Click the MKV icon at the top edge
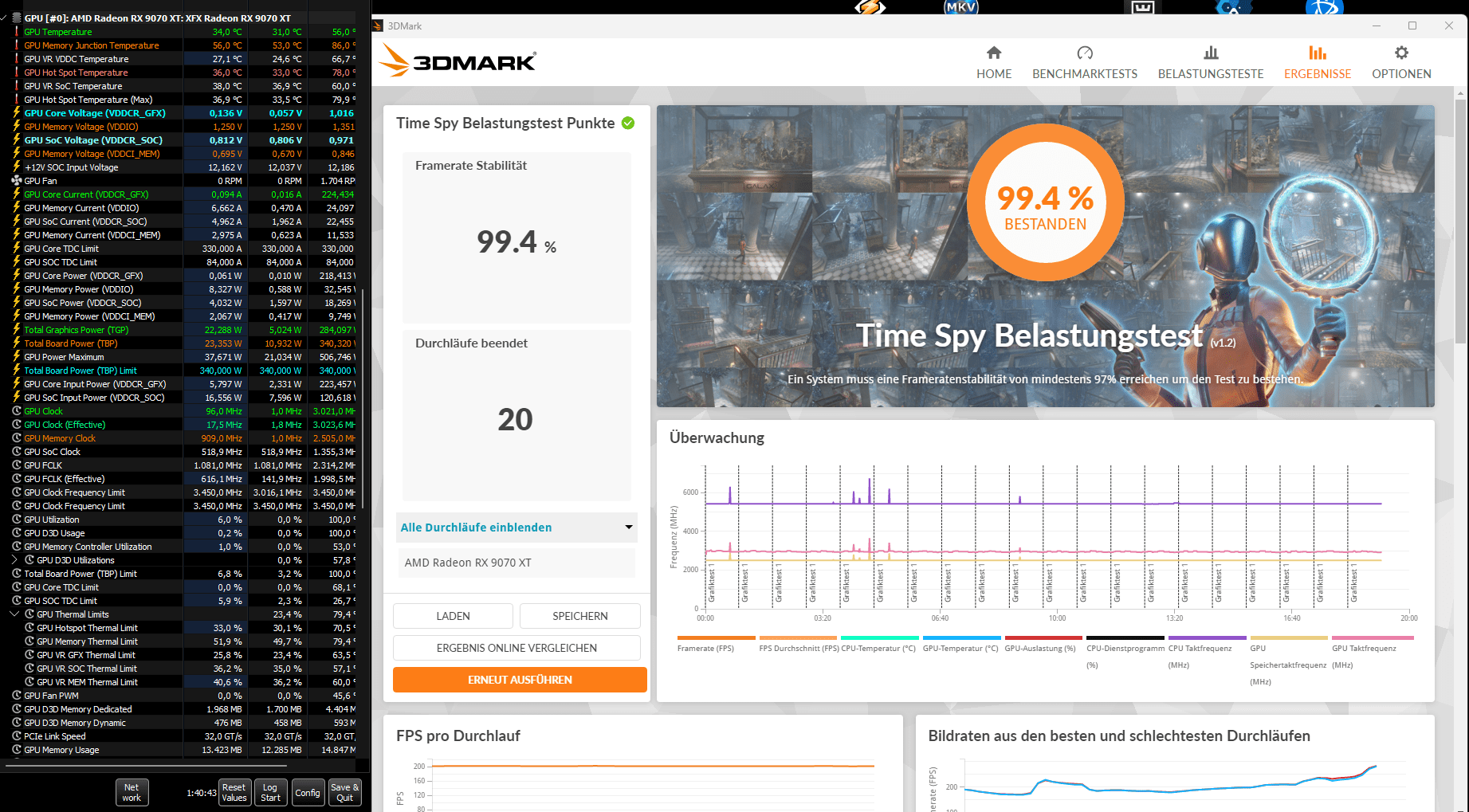The image size is (1469, 812). pyautogui.click(x=960, y=7)
